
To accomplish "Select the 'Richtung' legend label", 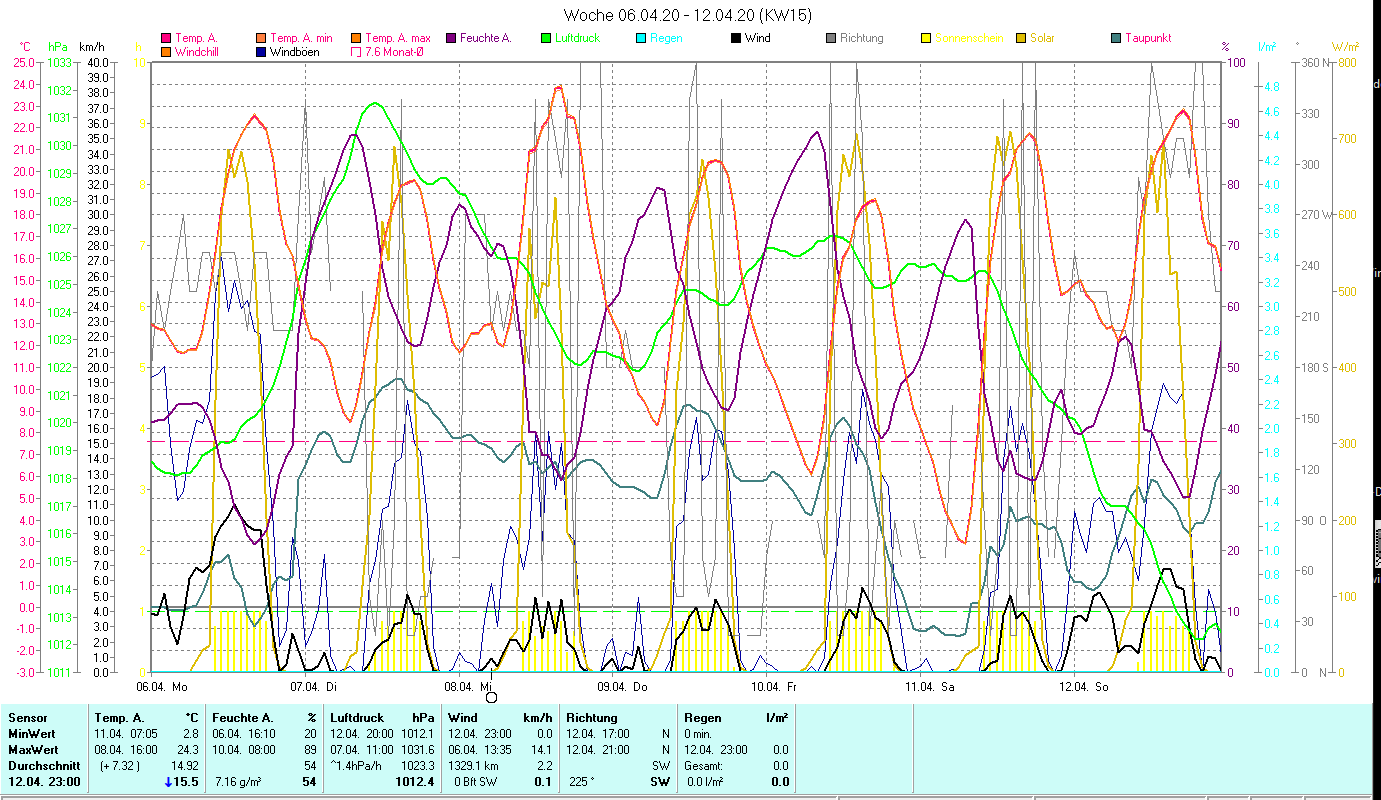I will coord(862,39).
